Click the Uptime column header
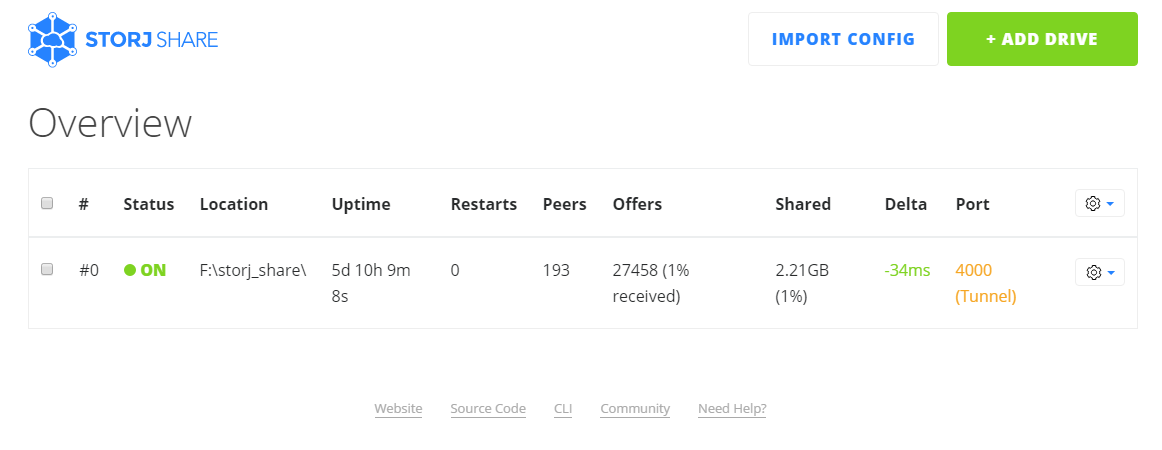This screenshot has height=450, width=1162. (361, 204)
